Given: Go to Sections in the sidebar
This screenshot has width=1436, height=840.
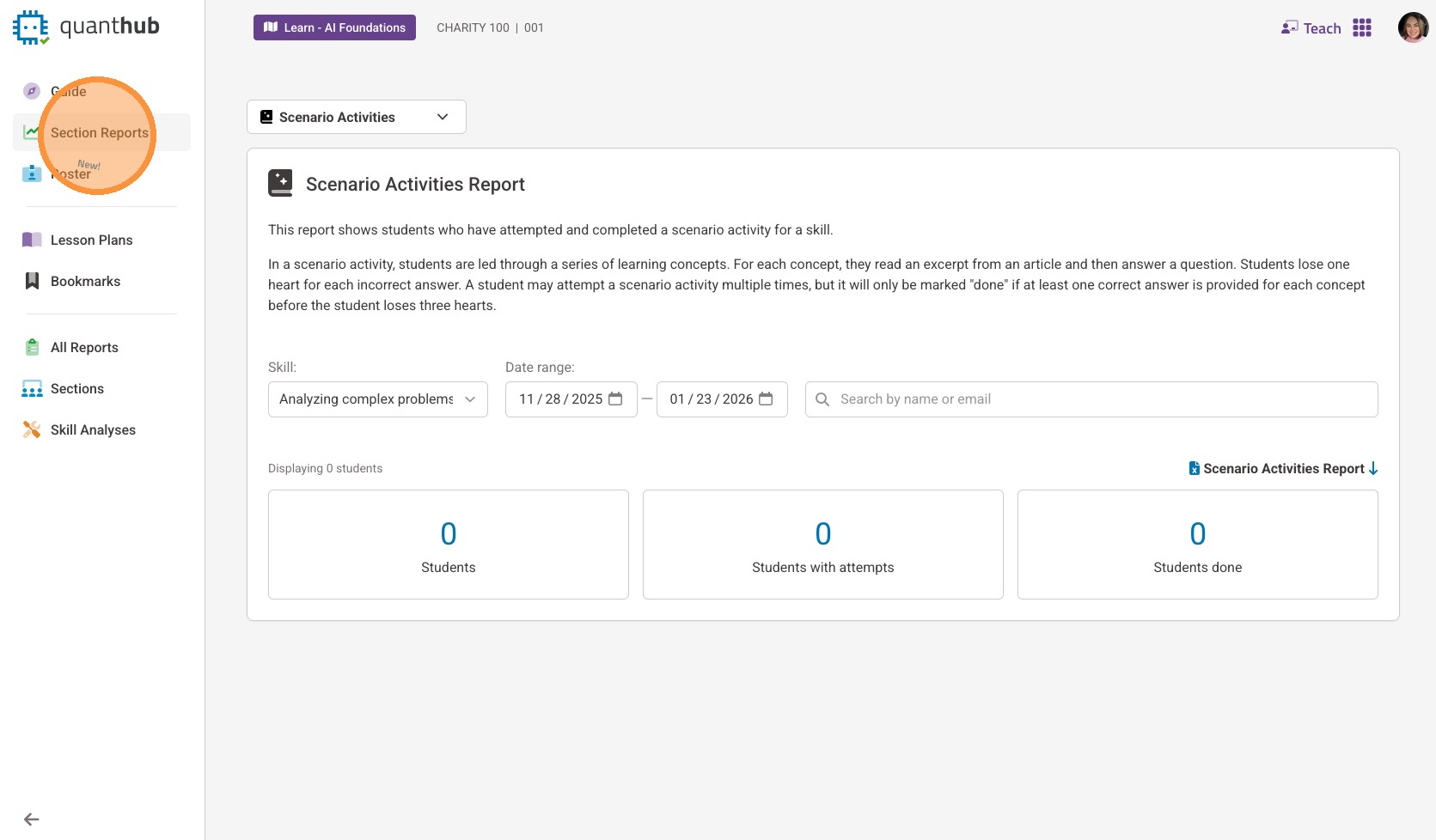Looking at the screenshot, I should [x=76, y=388].
